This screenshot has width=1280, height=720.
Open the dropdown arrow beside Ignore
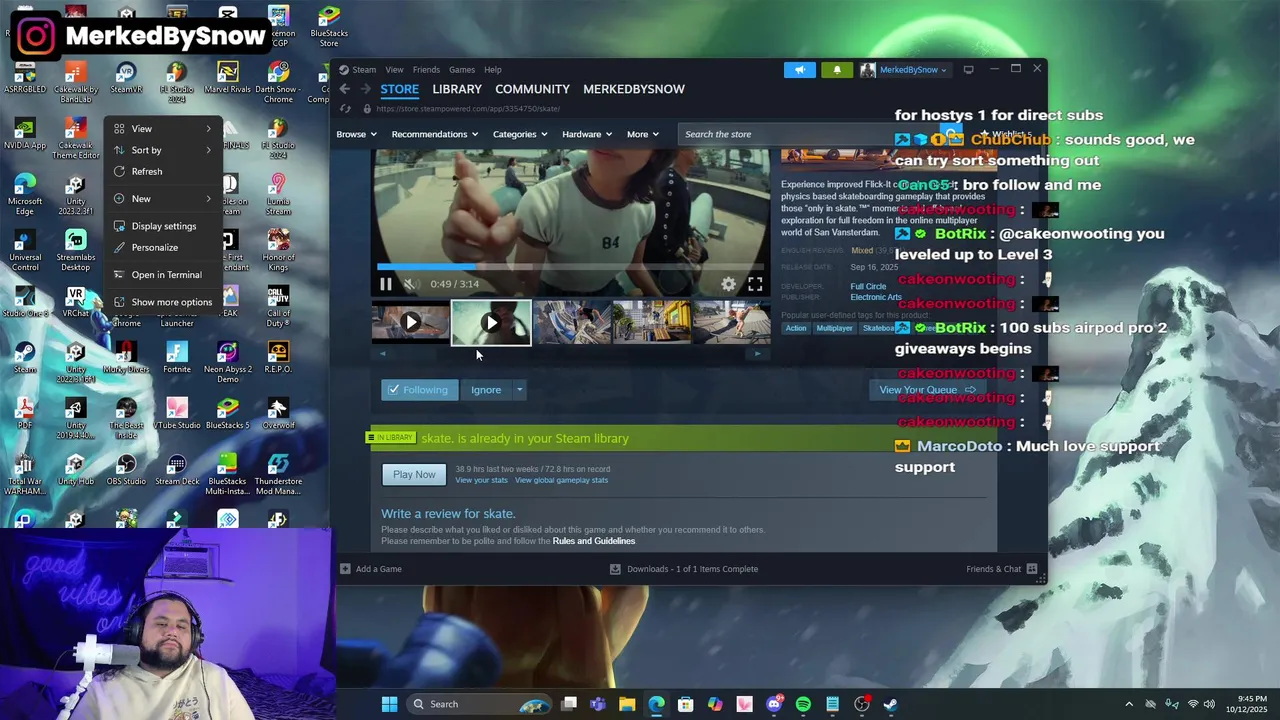pyautogui.click(x=519, y=390)
